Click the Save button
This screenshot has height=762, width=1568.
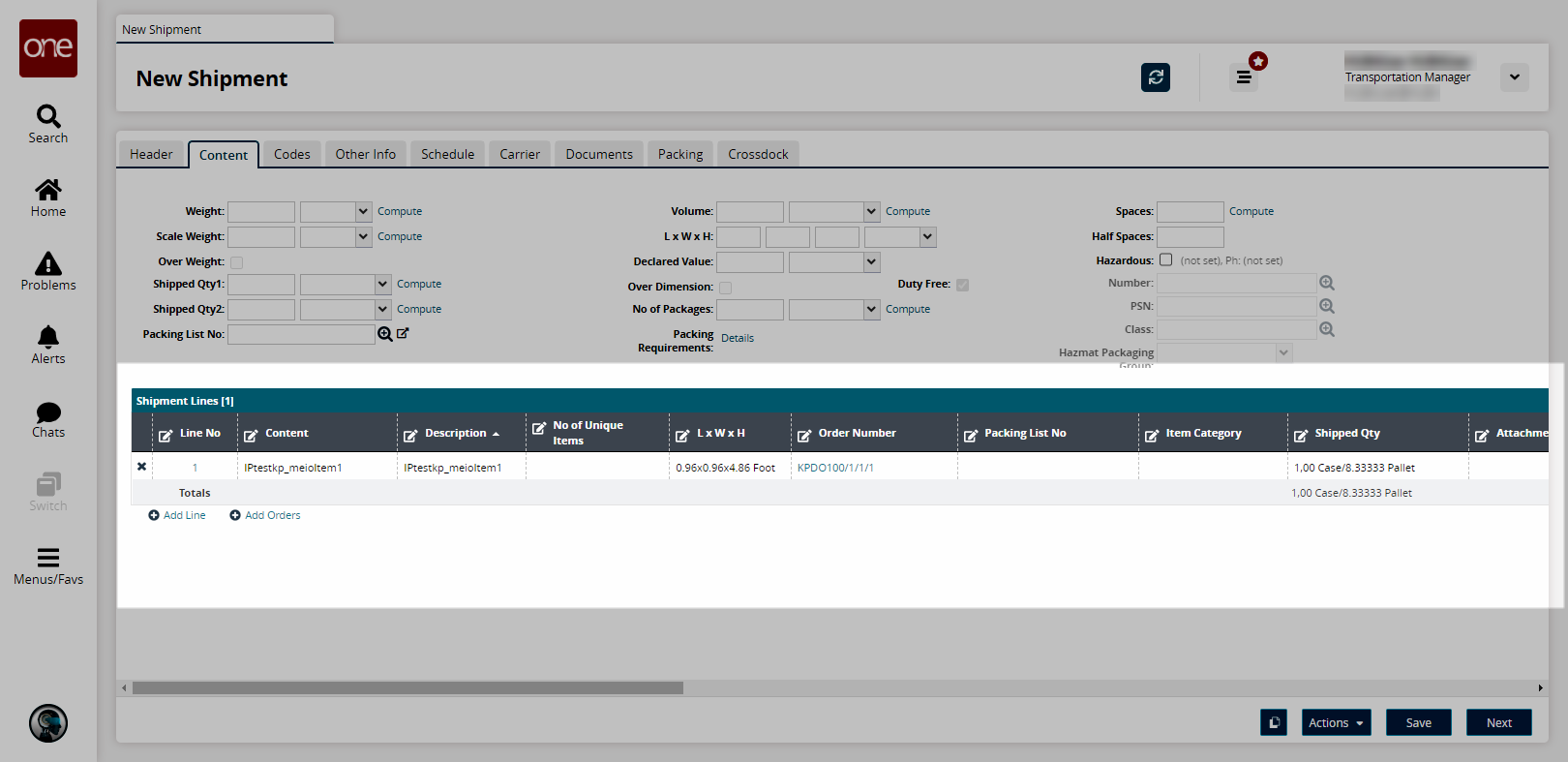(x=1418, y=722)
